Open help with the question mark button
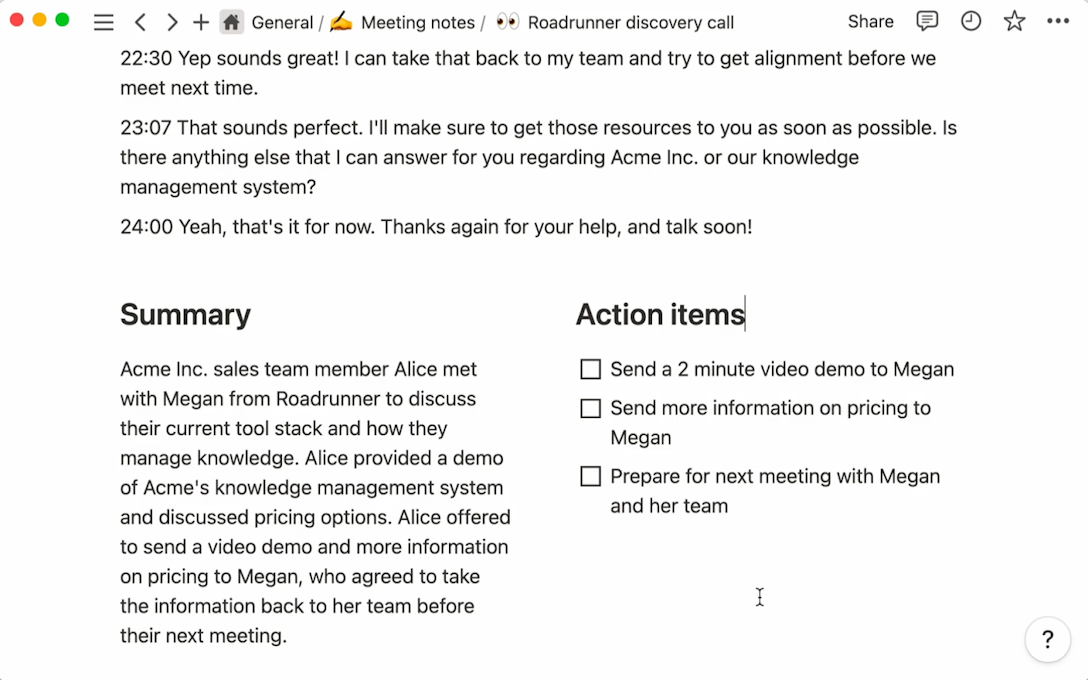Image resolution: width=1088 pixels, height=680 pixels. (1047, 639)
